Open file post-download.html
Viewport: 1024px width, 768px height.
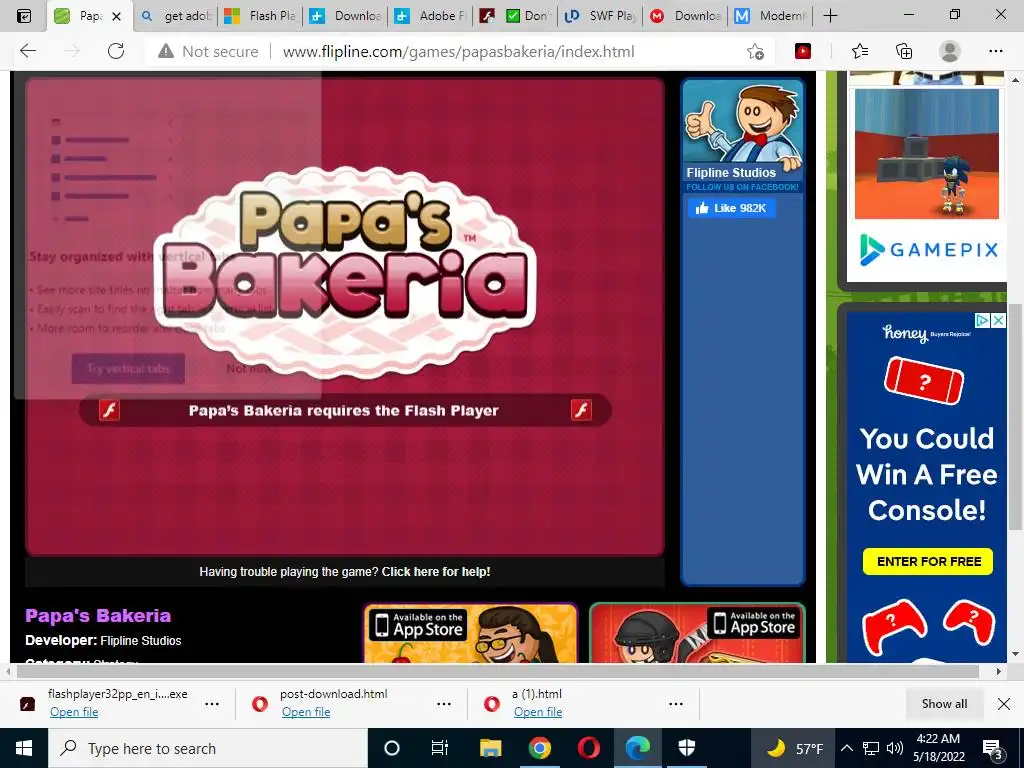click(306, 712)
